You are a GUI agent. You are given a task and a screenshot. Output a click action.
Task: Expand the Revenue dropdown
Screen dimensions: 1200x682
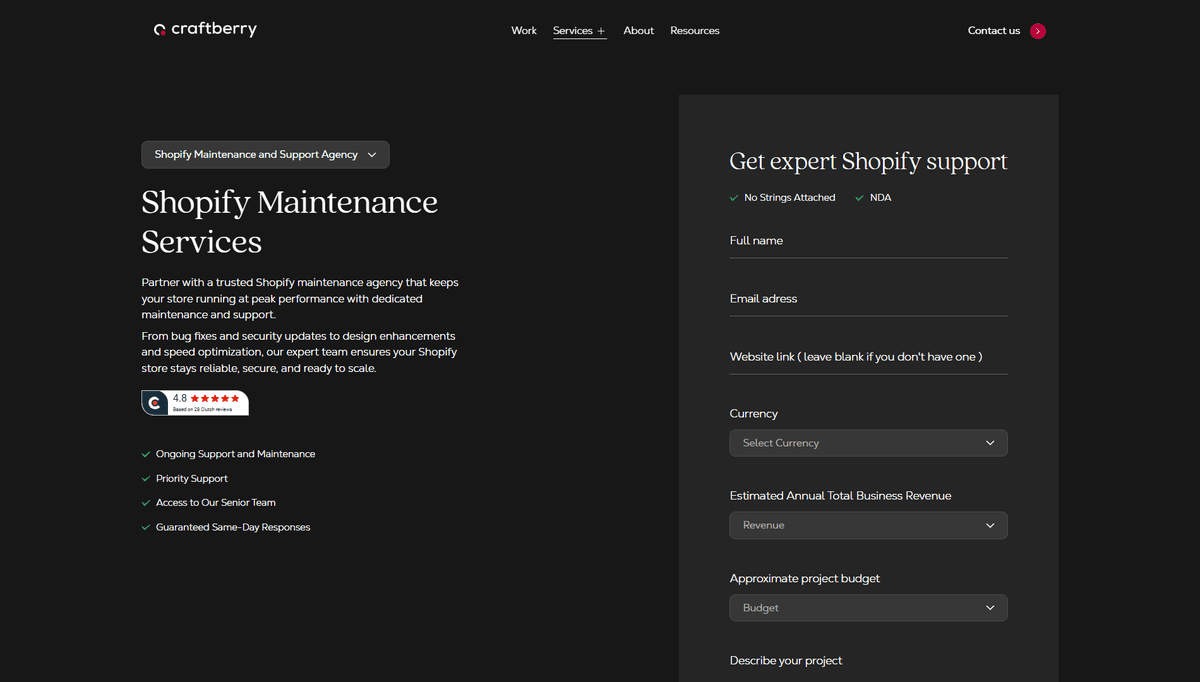click(x=868, y=525)
